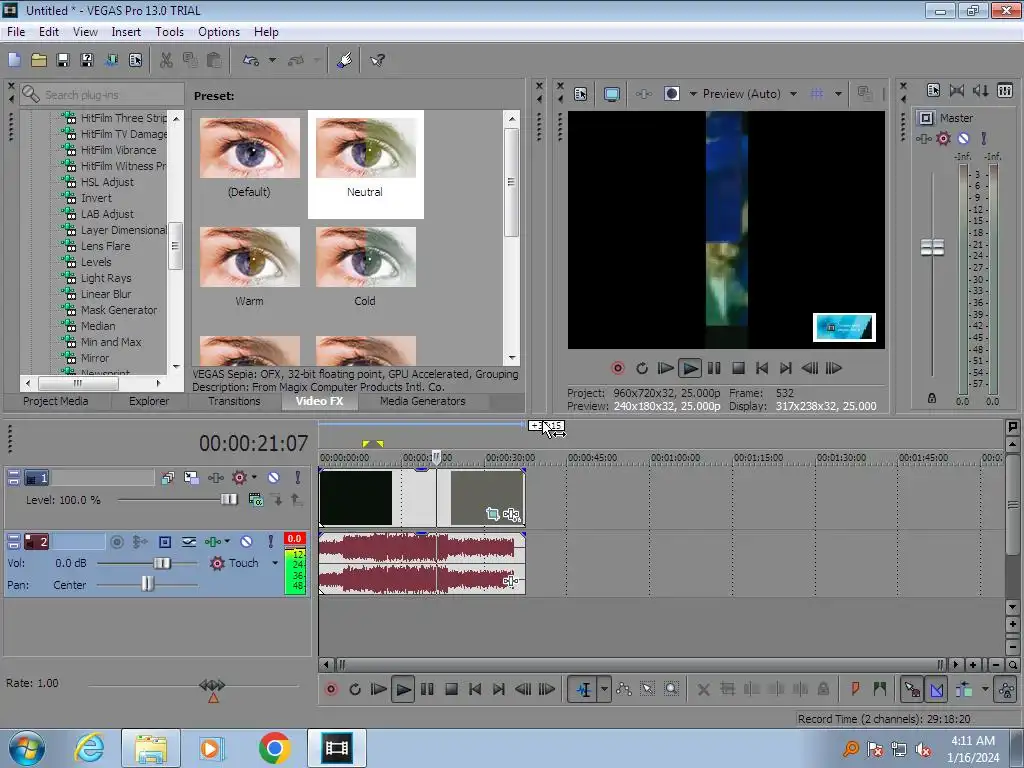Open track 1 automation settings dropdown
Screen dimensions: 1024x768
coord(254,477)
